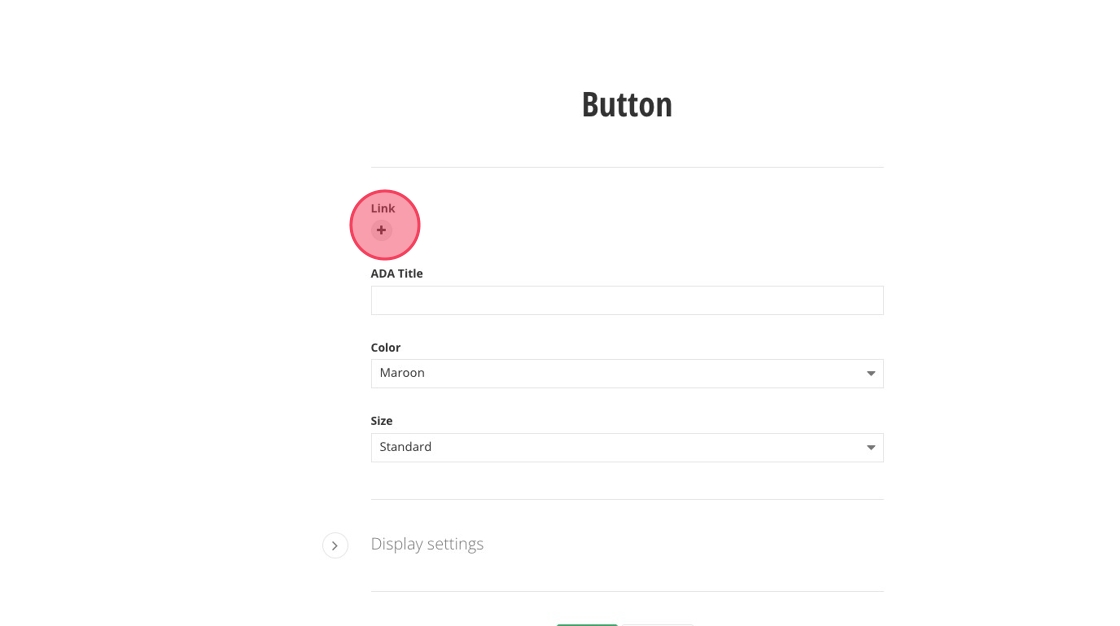Click the Size field label
This screenshot has width=1120, height=626.
[x=382, y=421]
